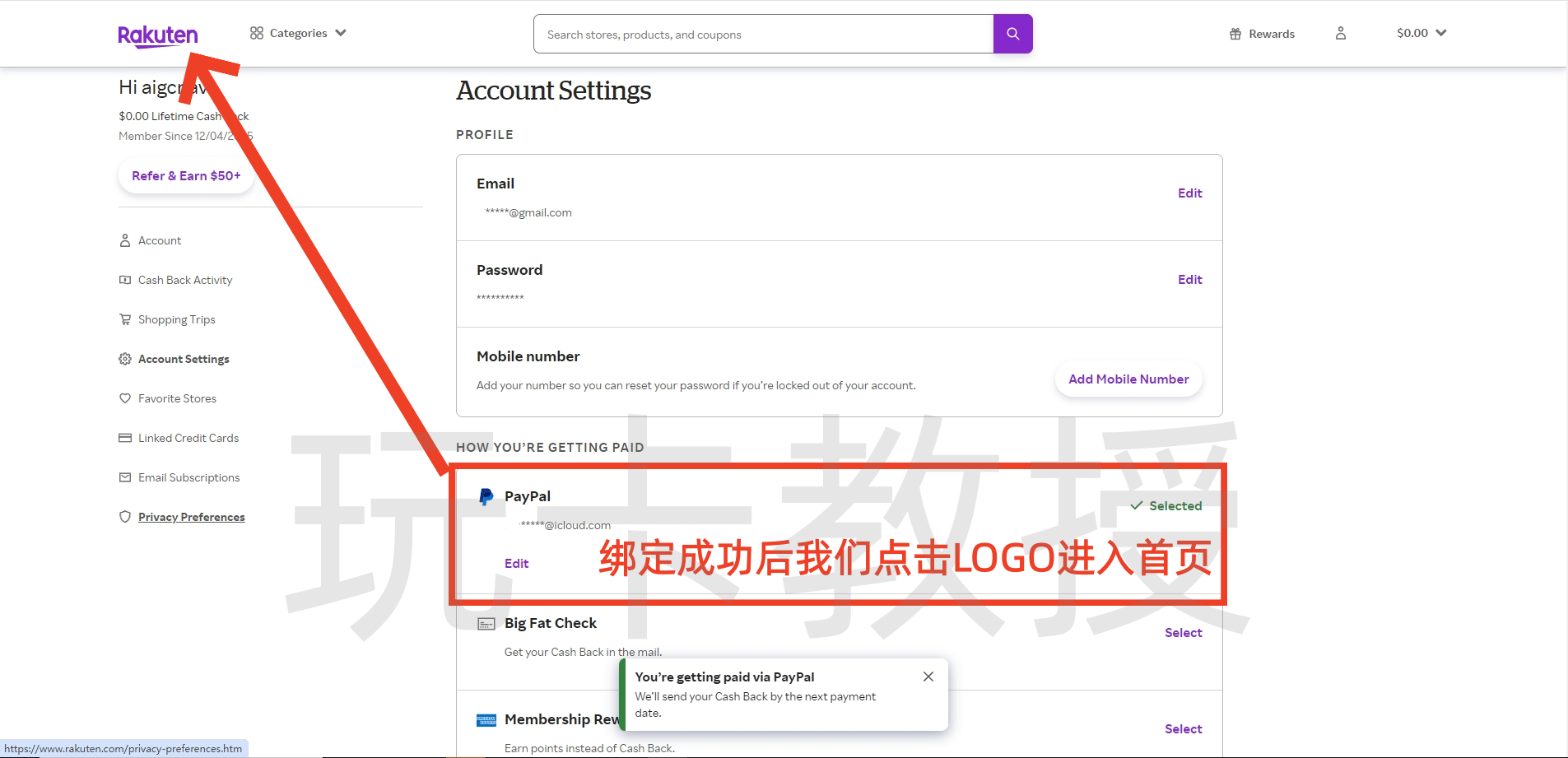This screenshot has height=758, width=1568.
Task: Open Cash Back Activity in sidebar
Action: tap(185, 280)
